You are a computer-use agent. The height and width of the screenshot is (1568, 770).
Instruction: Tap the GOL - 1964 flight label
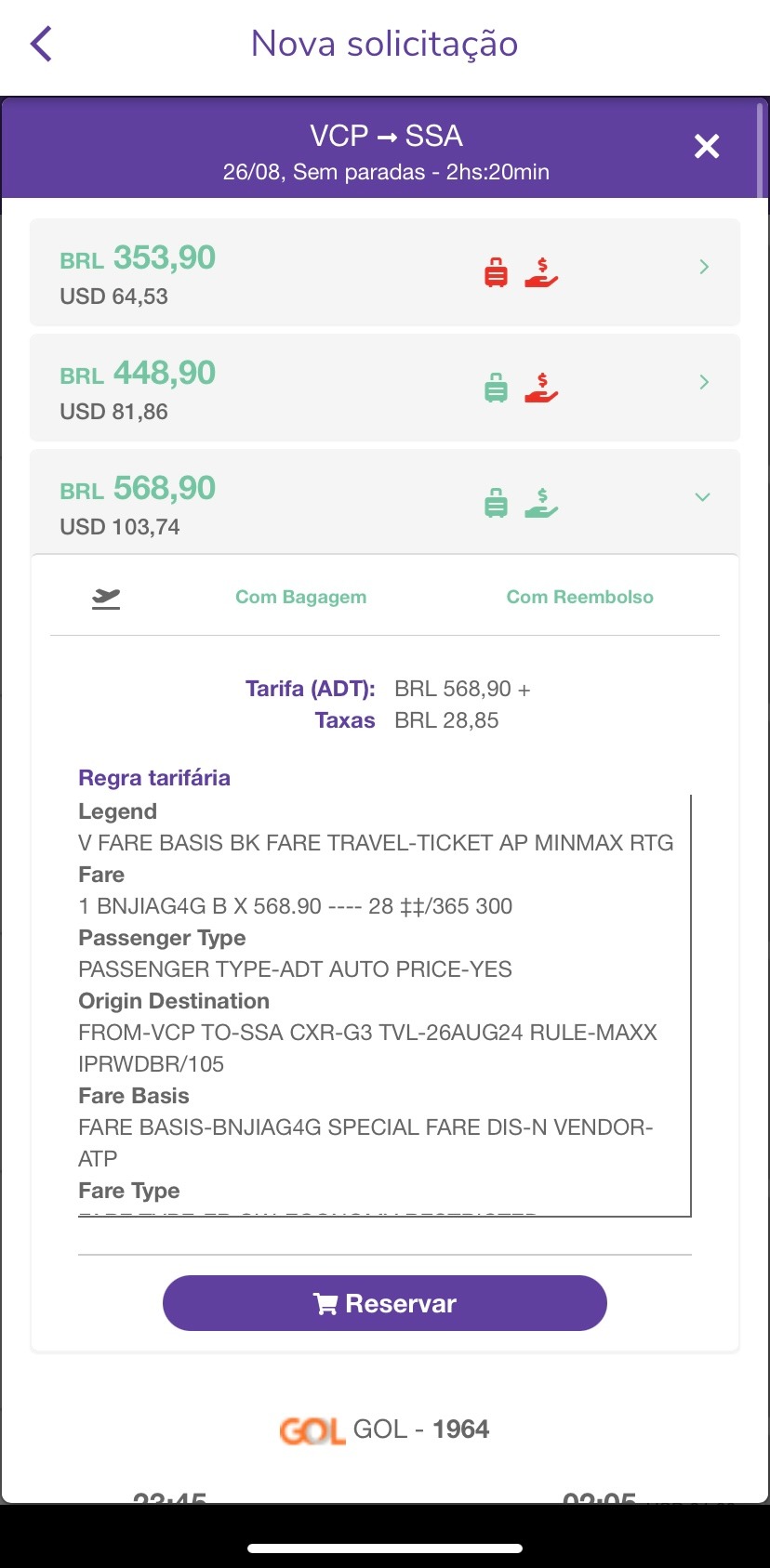(421, 1429)
